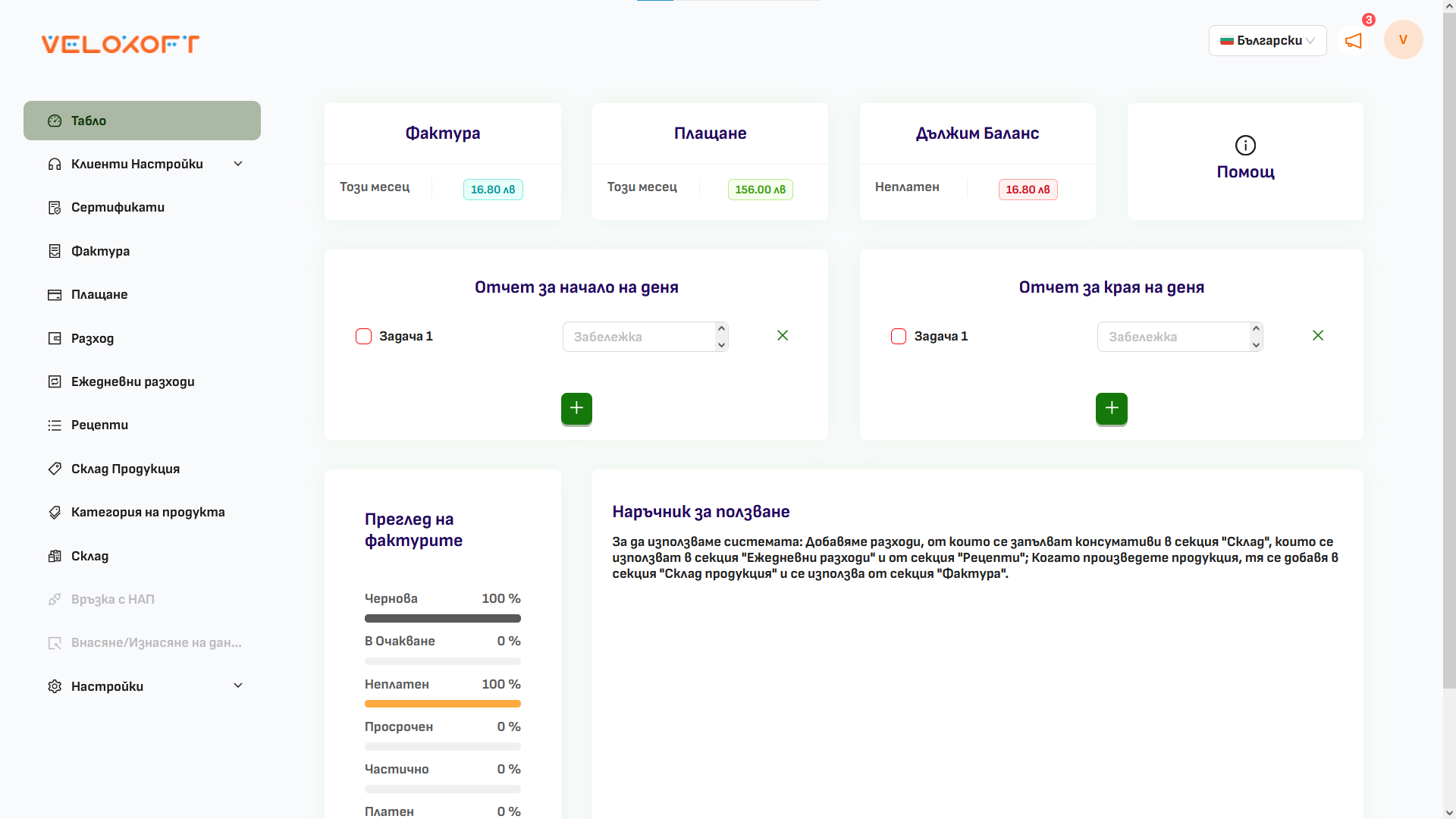The image size is (1456, 819).
Task: Go to Рецепти in sidebar
Action: (99, 425)
